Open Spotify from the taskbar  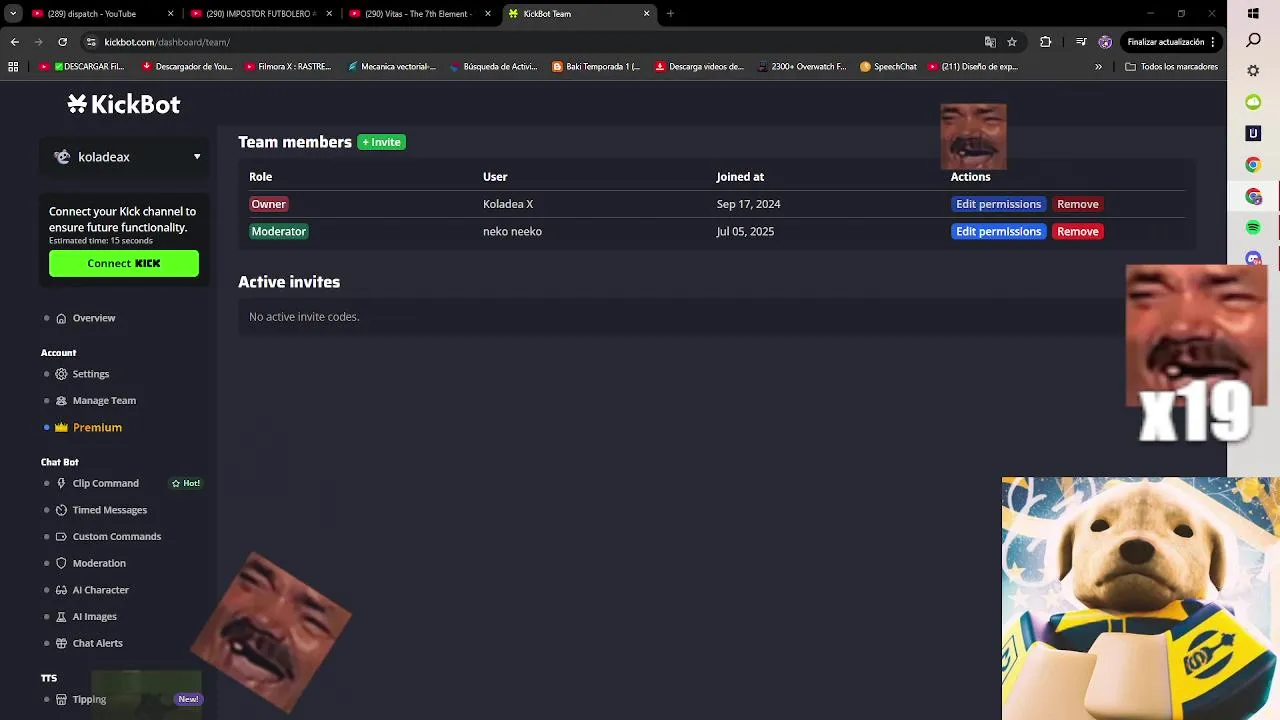coord(1253,228)
